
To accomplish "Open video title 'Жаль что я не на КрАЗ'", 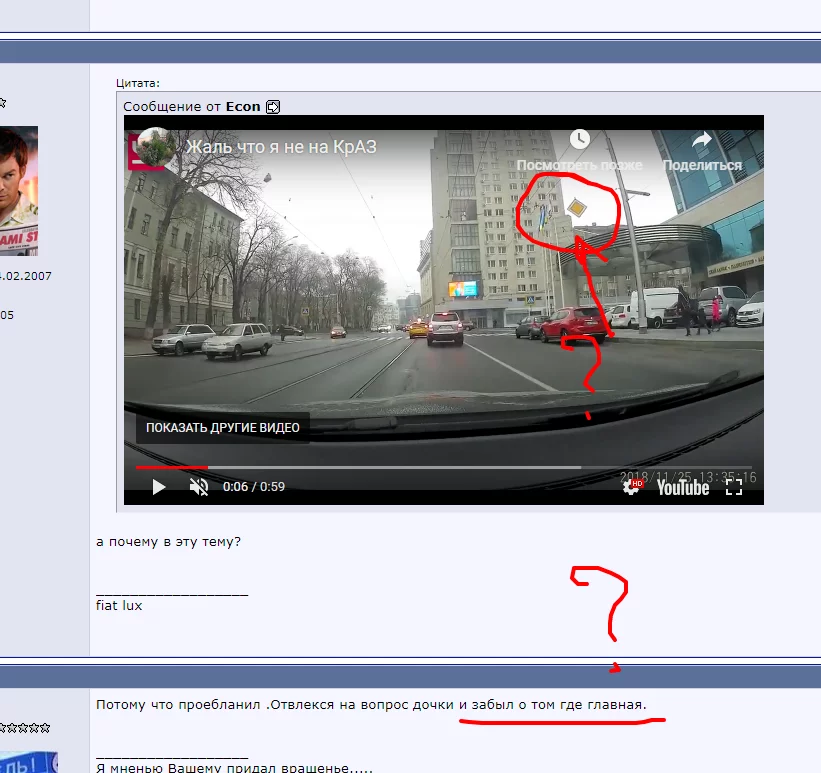I will (x=281, y=147).
